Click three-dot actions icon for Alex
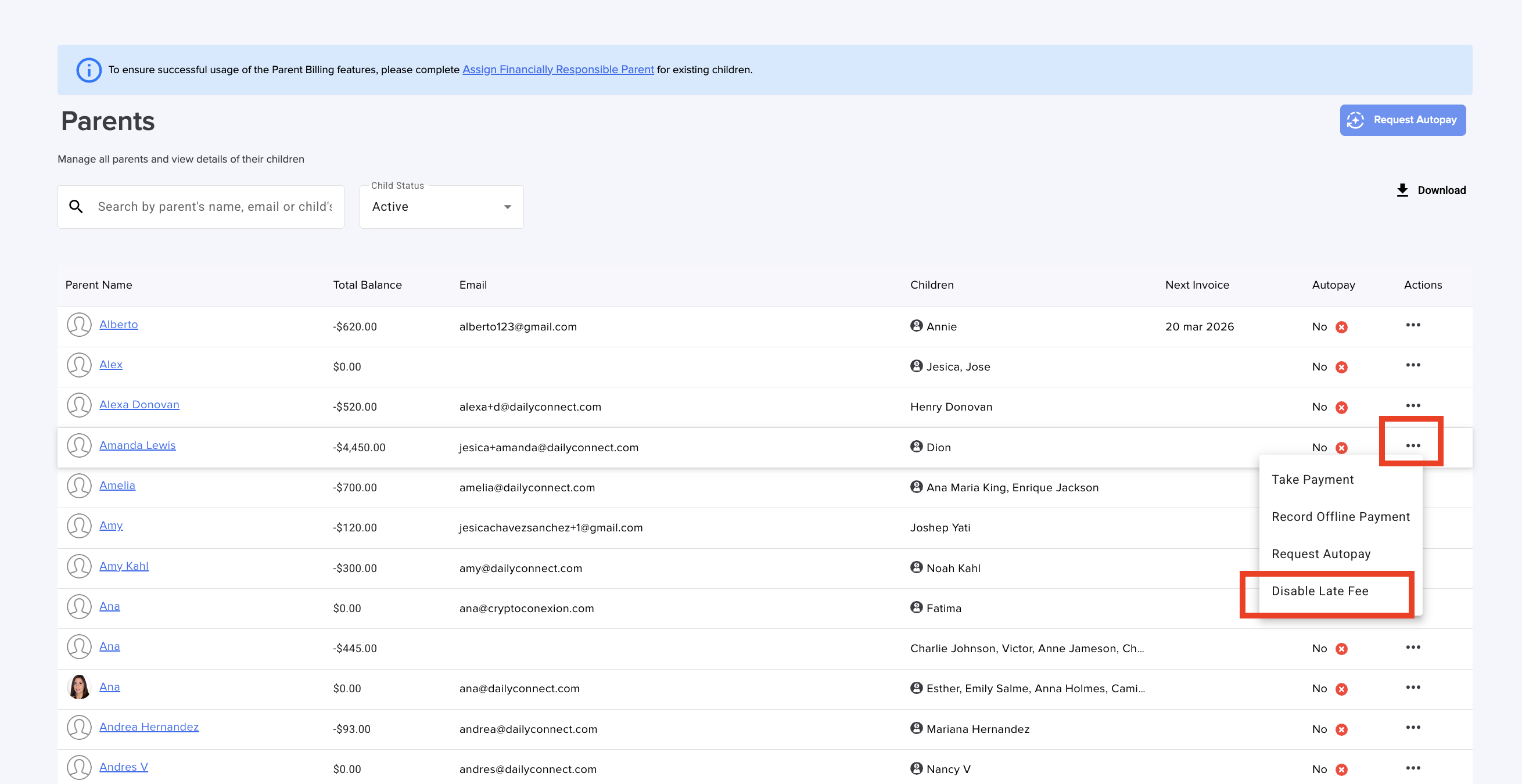This screenshot has height=784, width=1522. pos(1413,365)
